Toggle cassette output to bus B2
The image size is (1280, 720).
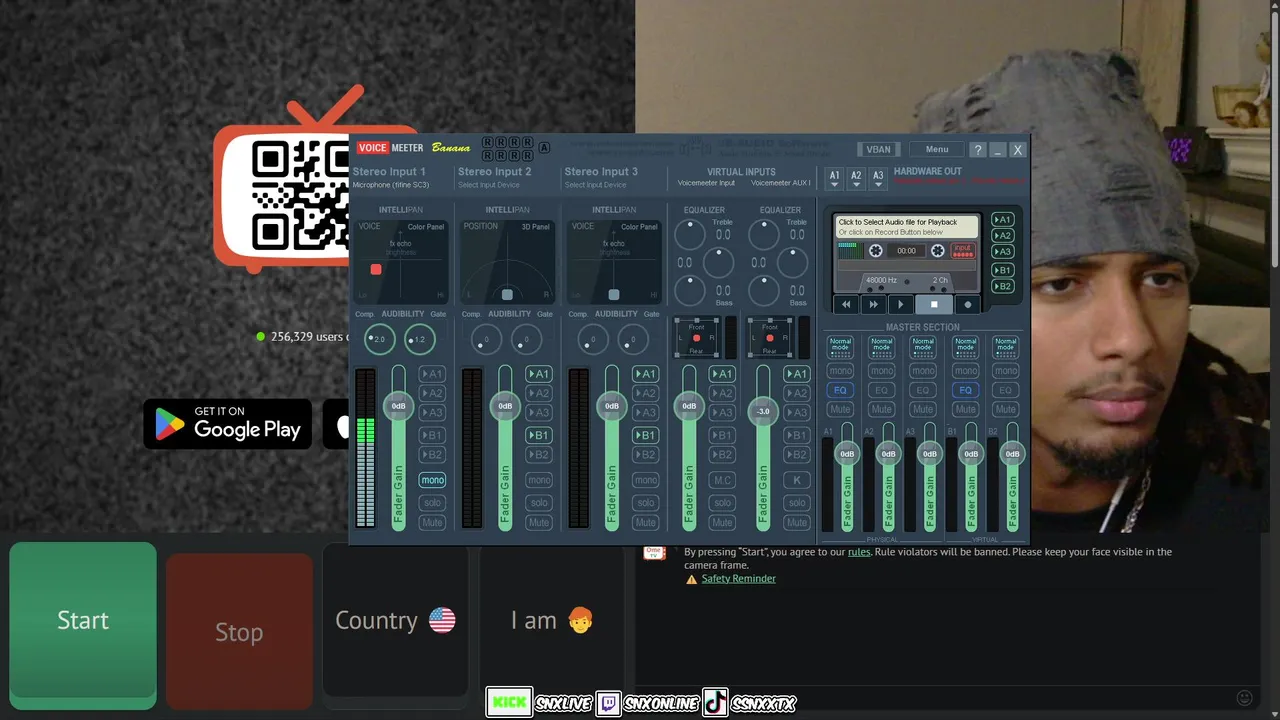coord(1002,287)
